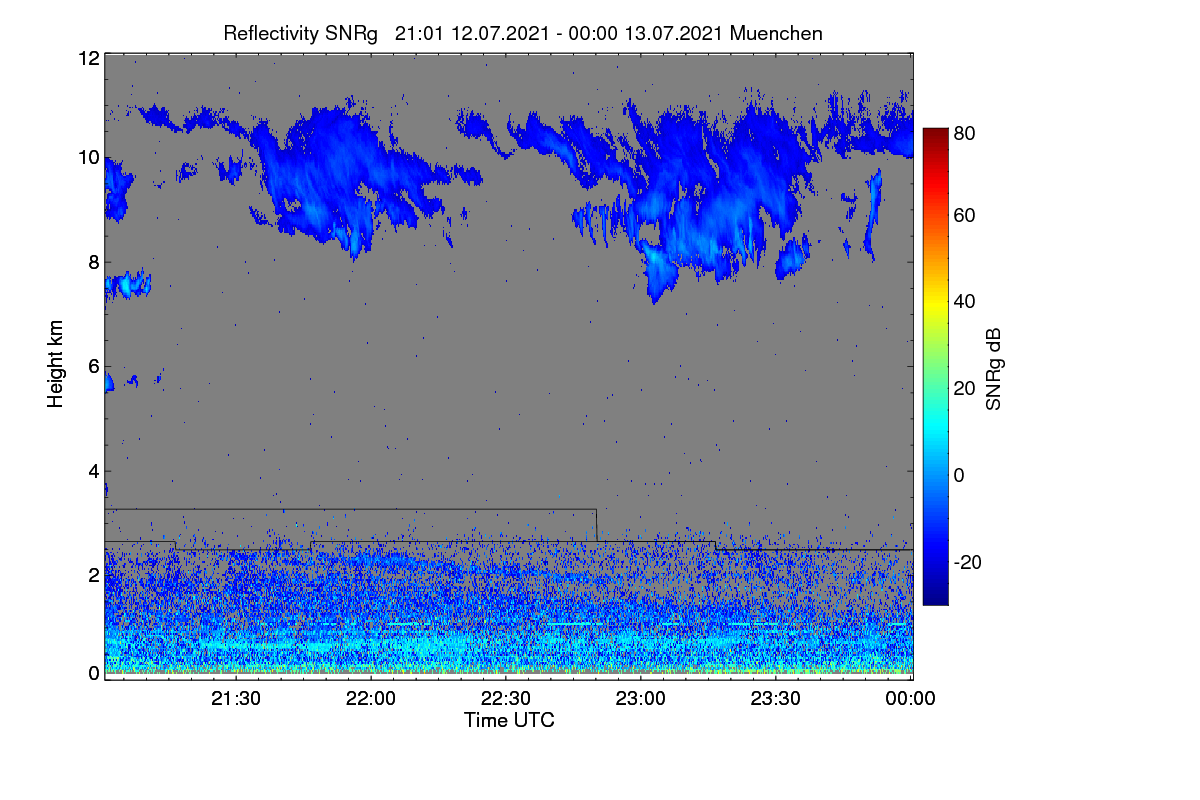The width and height of the screenshot is (1200, 800).
Task: Click the plot title 'Reflectivity SNRg'
Action: point(301,33)
